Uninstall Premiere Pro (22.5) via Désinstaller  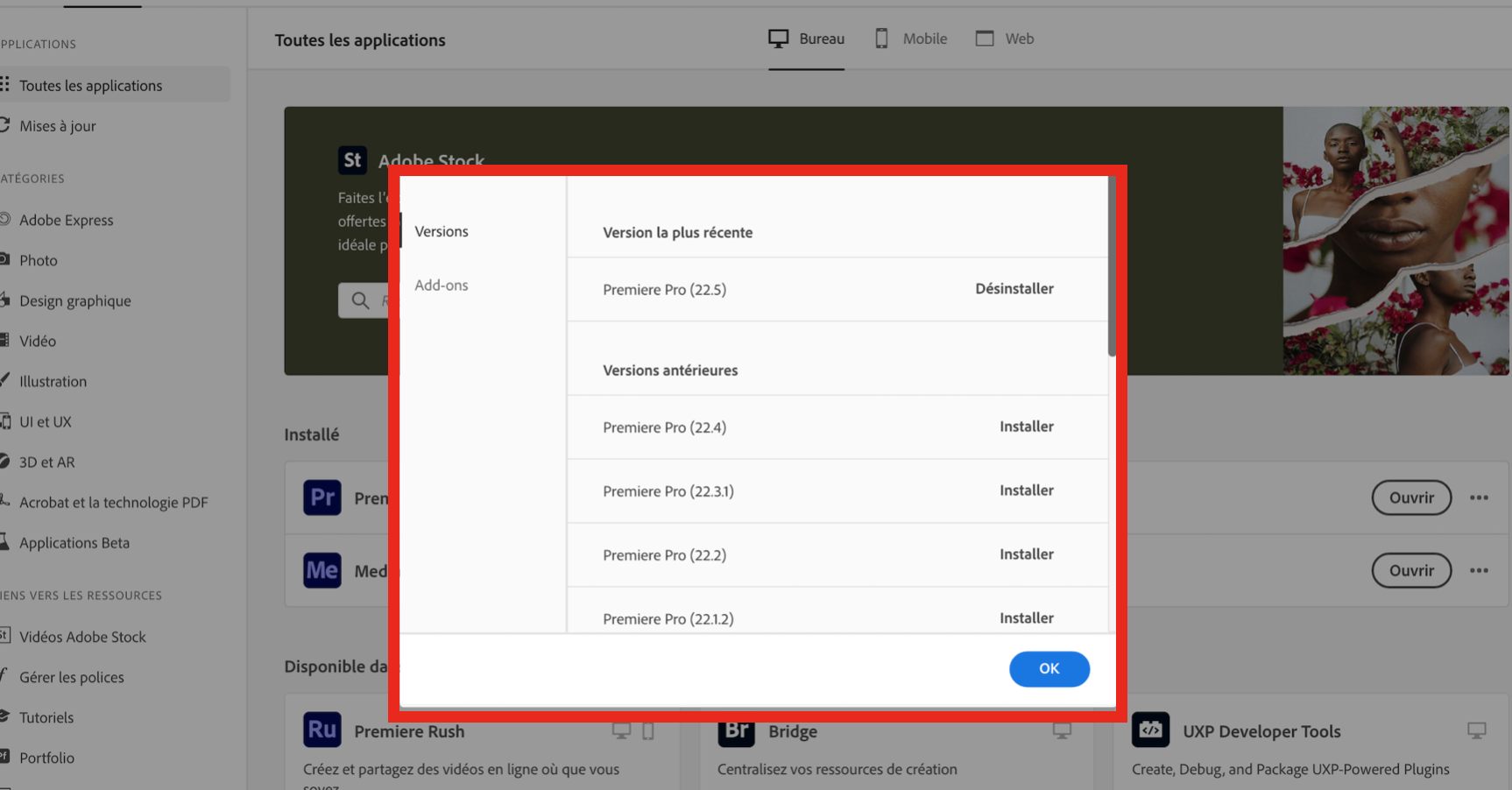[1014, 289]
